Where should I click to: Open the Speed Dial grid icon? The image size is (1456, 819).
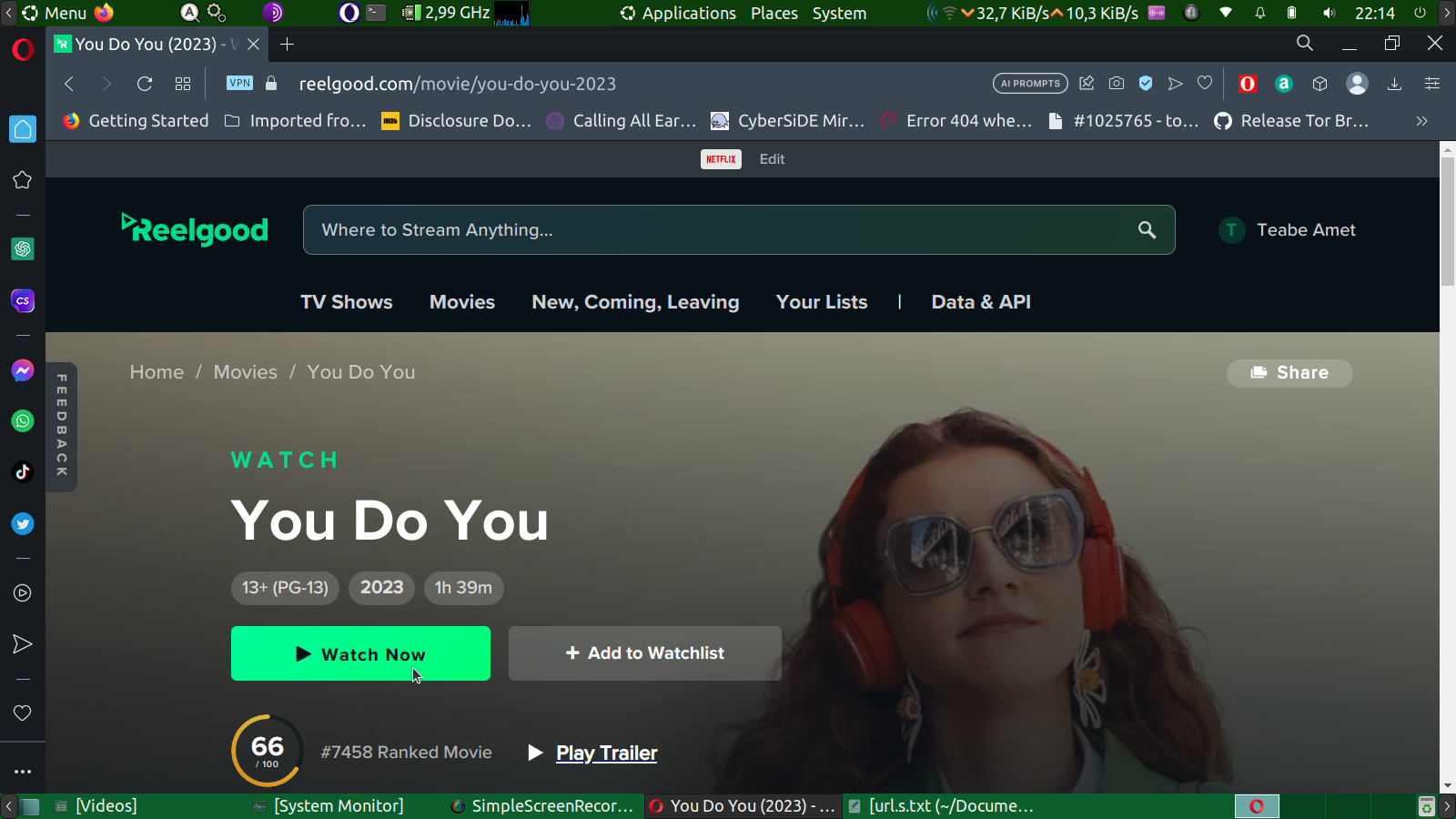(x=183, y=84)
